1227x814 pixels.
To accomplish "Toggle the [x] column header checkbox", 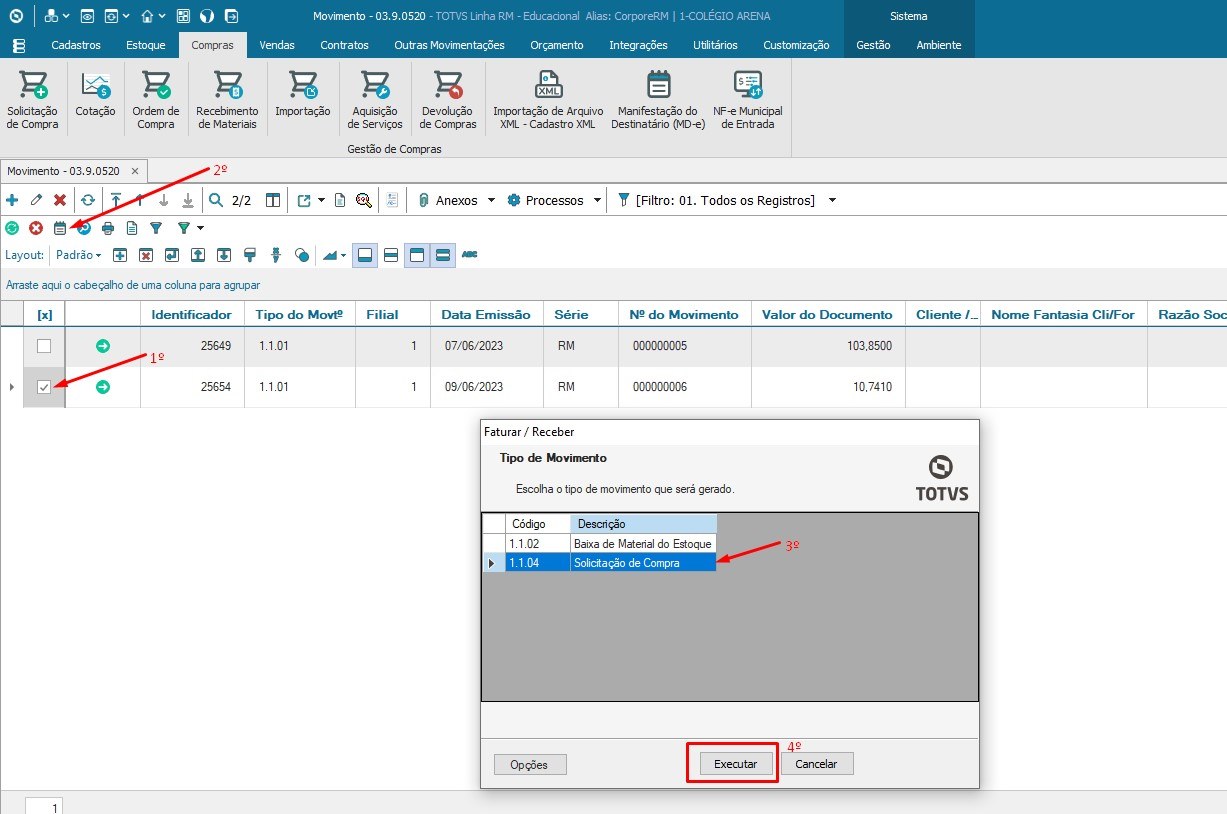I will 43,314.
